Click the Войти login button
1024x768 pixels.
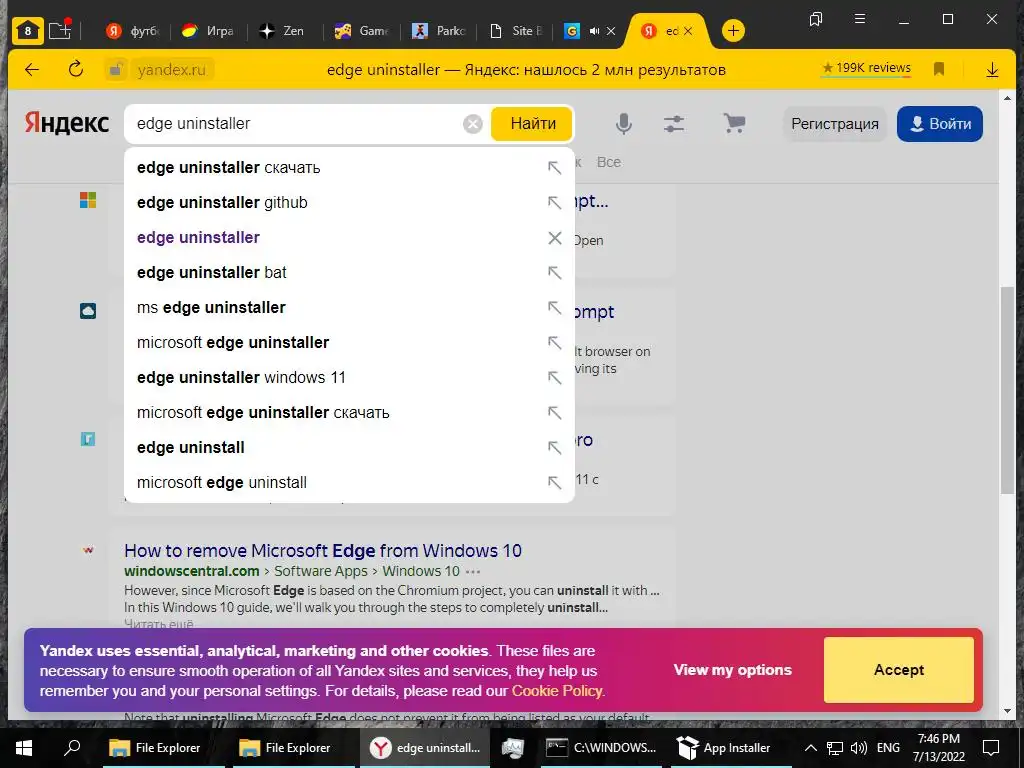[x=940, y=124]
